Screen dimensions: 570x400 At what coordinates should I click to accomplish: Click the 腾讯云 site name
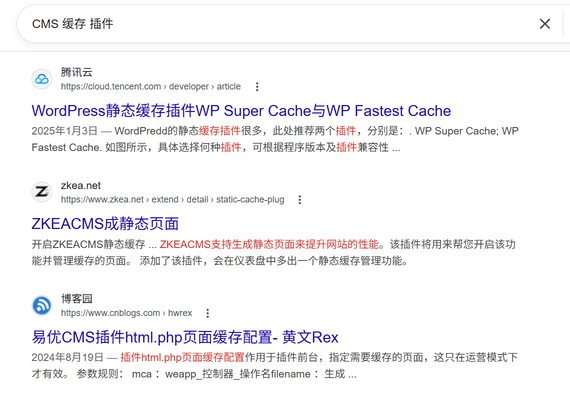(76, 72)
